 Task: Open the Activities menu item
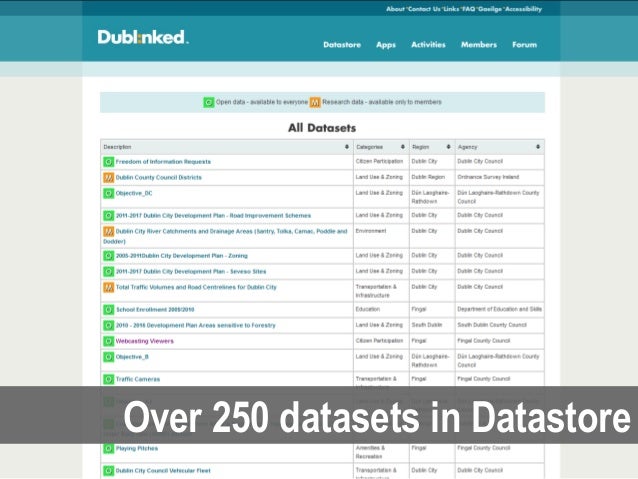click(428, 45)
